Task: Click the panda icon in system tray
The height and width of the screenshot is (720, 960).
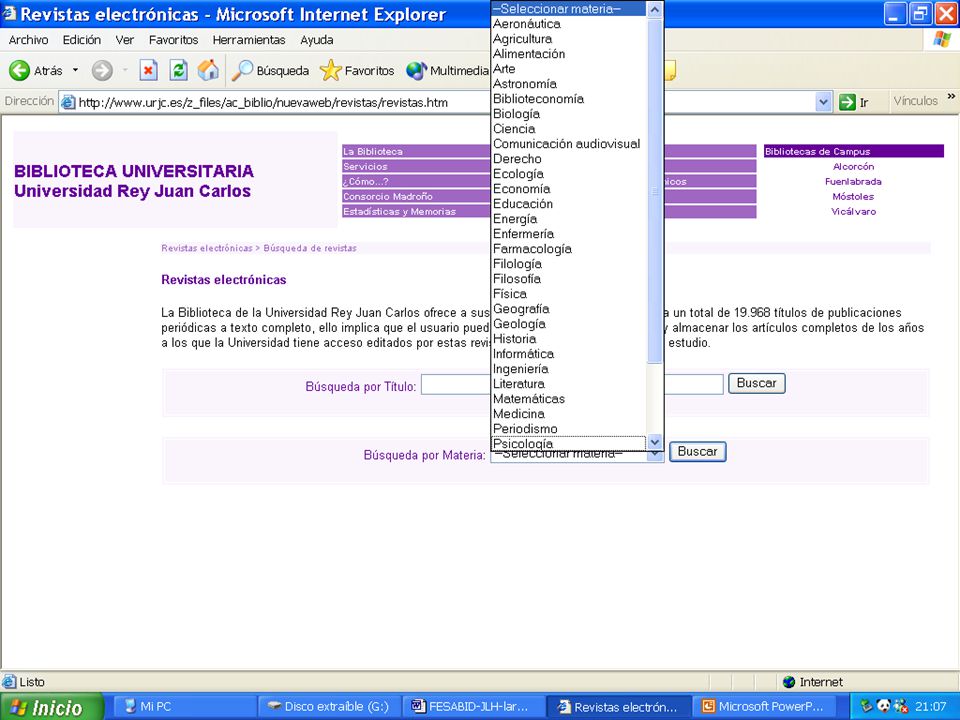Action: (x=883, y=707)
